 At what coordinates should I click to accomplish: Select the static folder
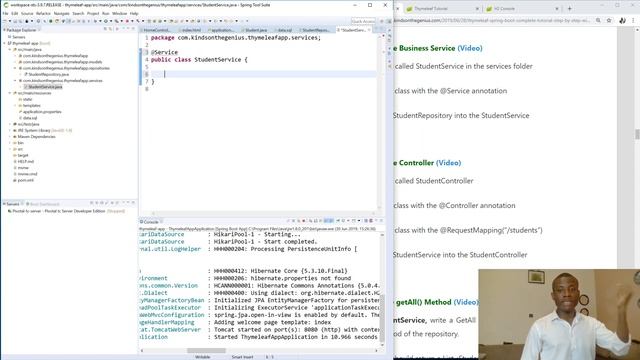pos(27,99)
